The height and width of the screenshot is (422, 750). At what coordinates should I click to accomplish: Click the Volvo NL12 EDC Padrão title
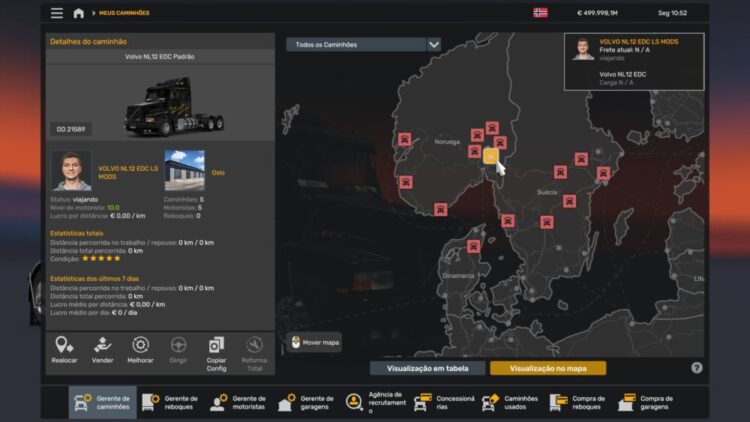click(x=160, y=56)
